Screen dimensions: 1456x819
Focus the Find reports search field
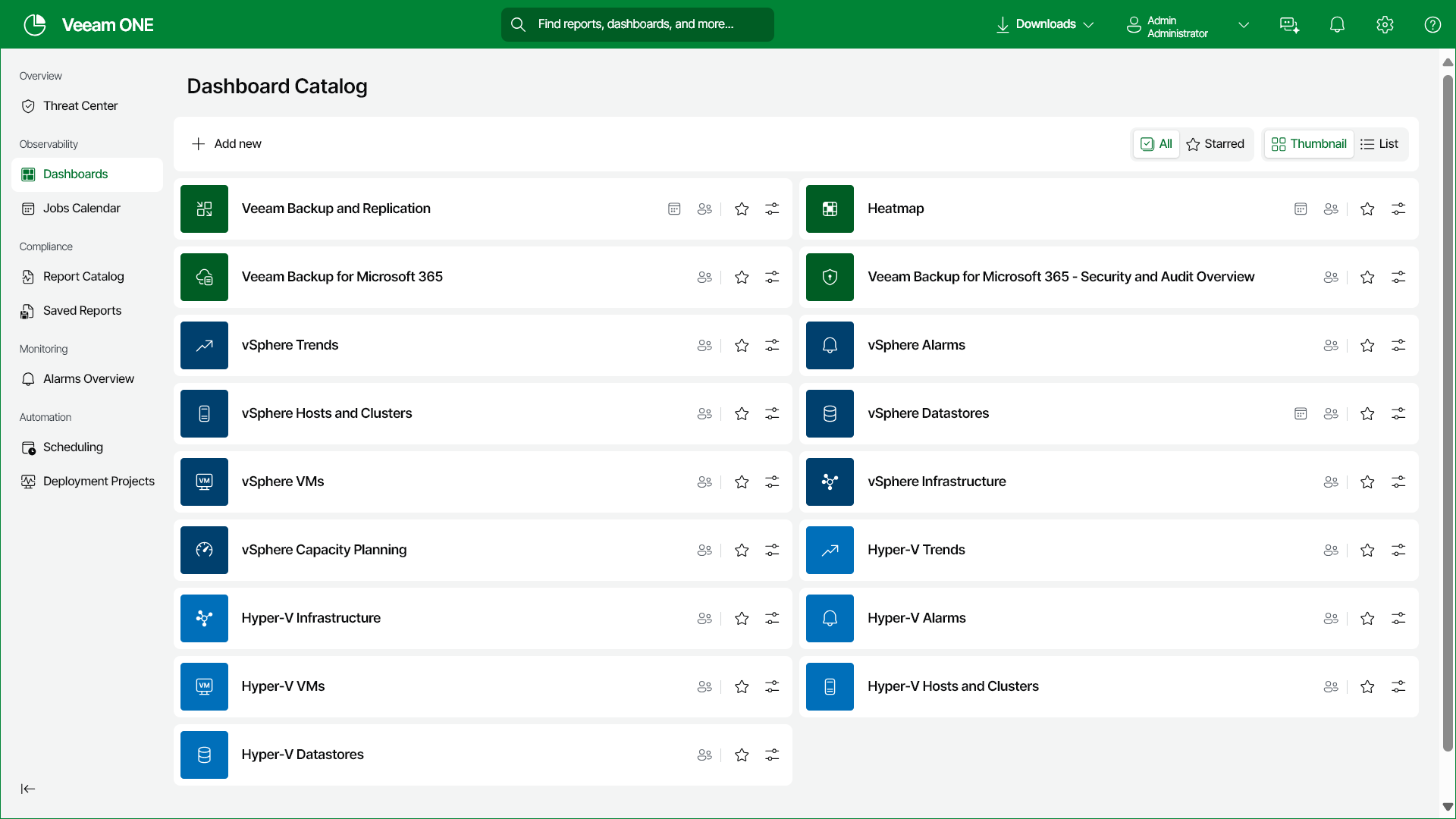pyautogui.click(x=637, y=24)
